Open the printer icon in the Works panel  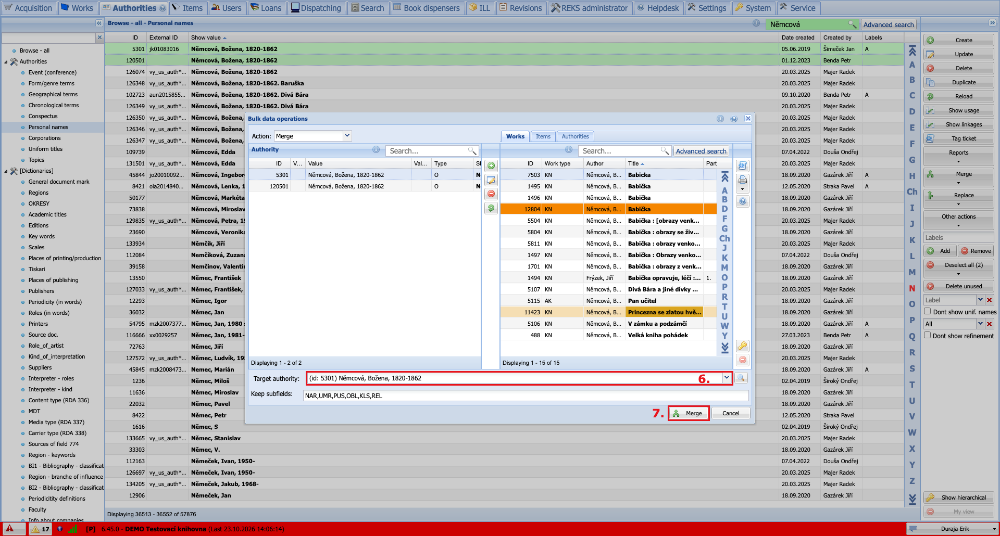pyautogui.click(x=742, y=180)
